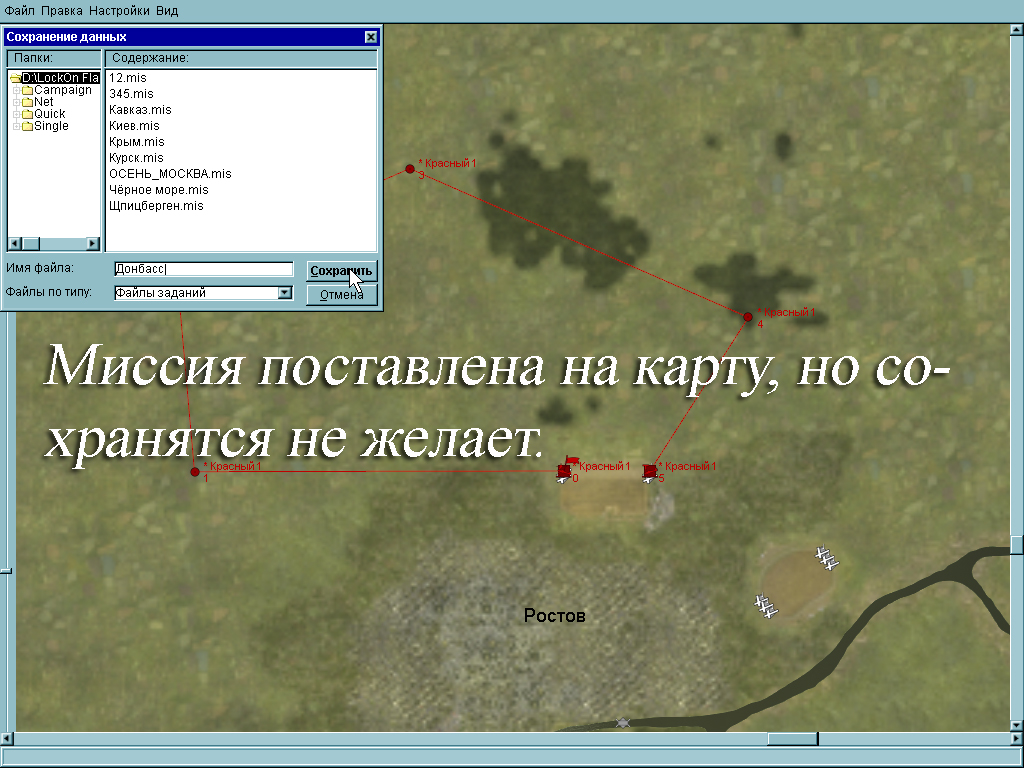The height and width of the screenshot is (768, 1024).
Task: Select waypoint 4 marker of Красный 1
Action: 748,317
